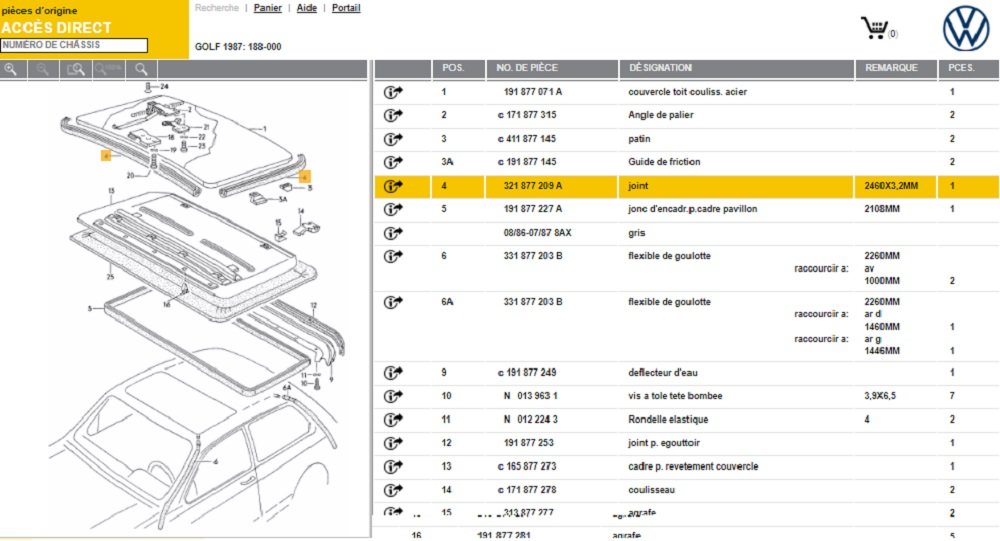Click the GOLF 1987: 188-000 model label

click(238, 47)
